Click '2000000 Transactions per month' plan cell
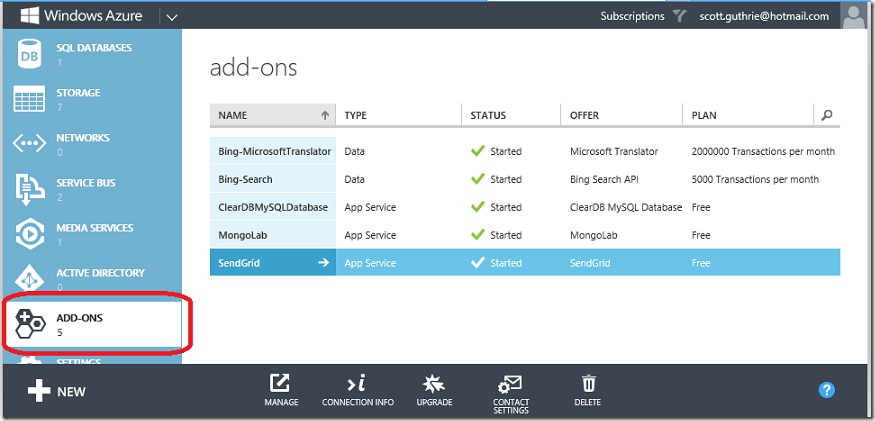This screenshot has height=421, width=875. click(763, 151)
